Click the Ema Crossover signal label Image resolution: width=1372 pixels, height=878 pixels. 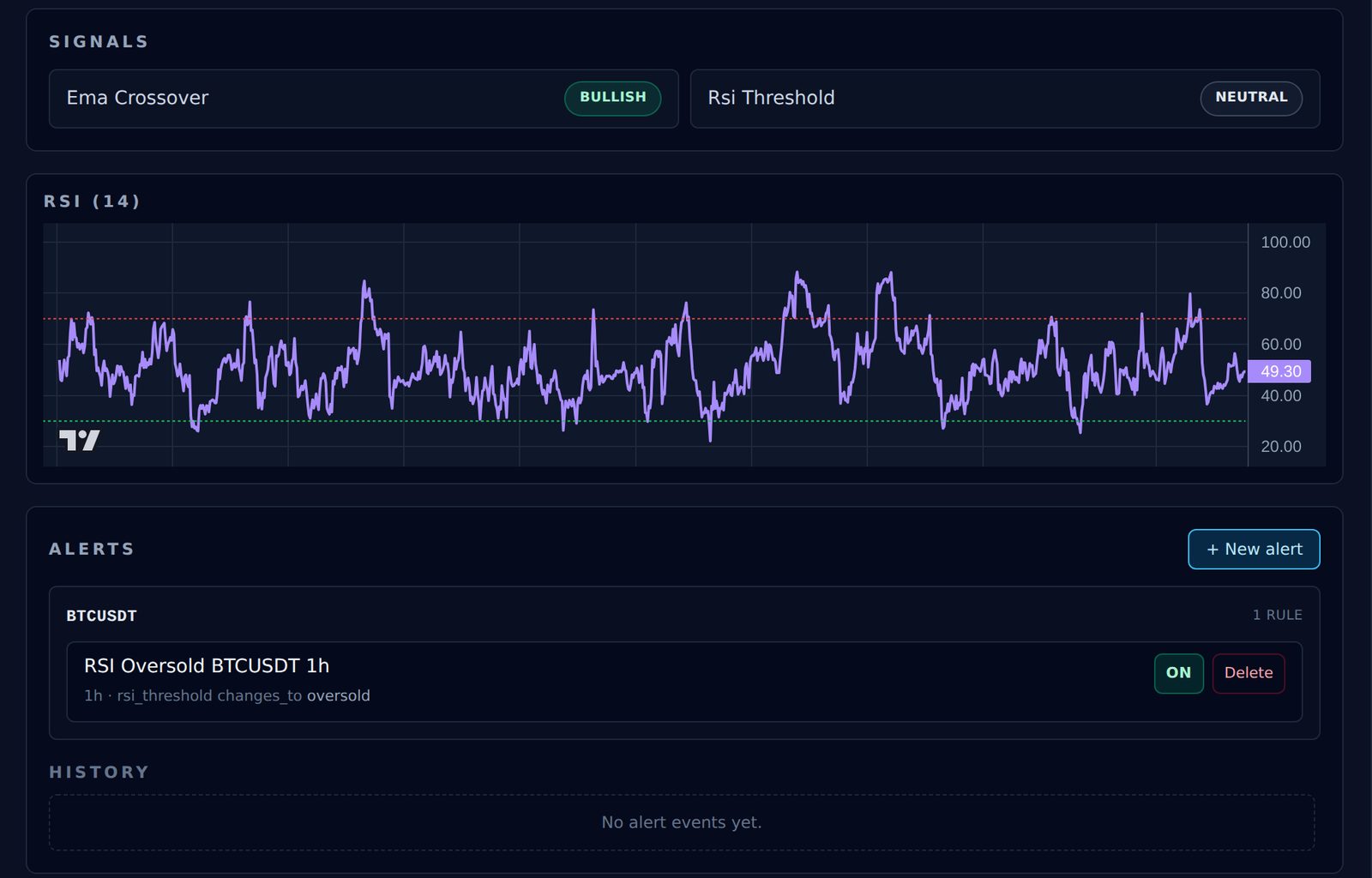(x=137, y=98)
